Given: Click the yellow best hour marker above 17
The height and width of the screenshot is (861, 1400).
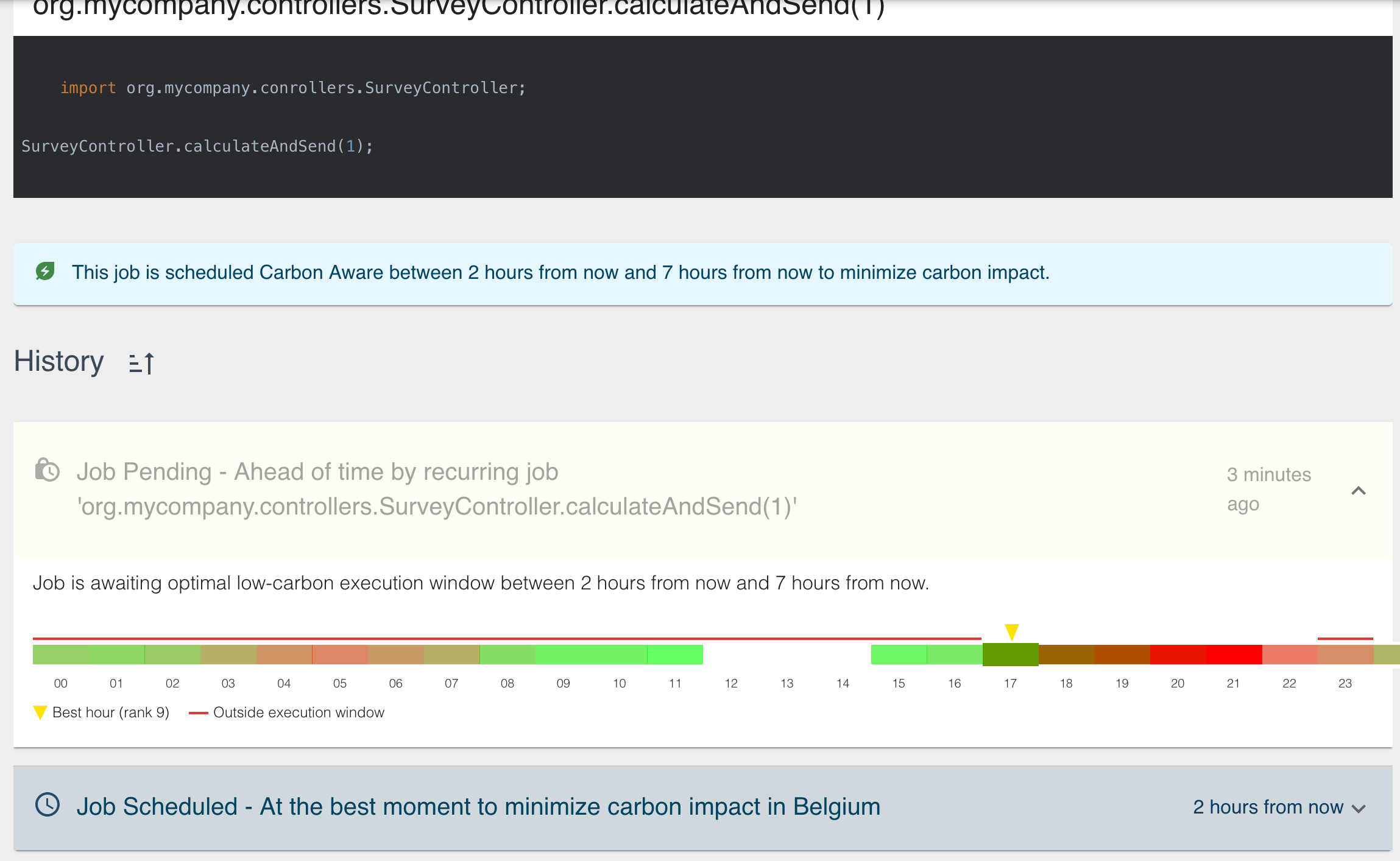Looking at the screenshot, I should coord(1011,631).
